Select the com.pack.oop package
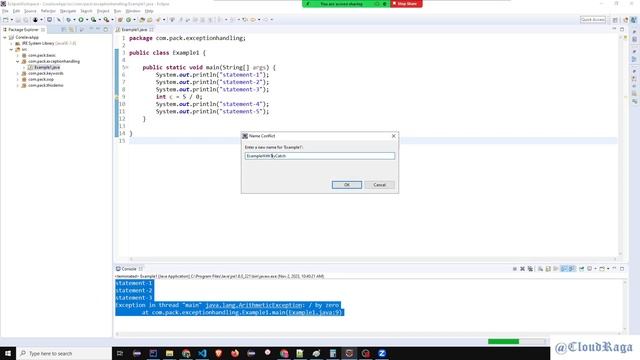640x360 pixels. click(x=41, y=79)
